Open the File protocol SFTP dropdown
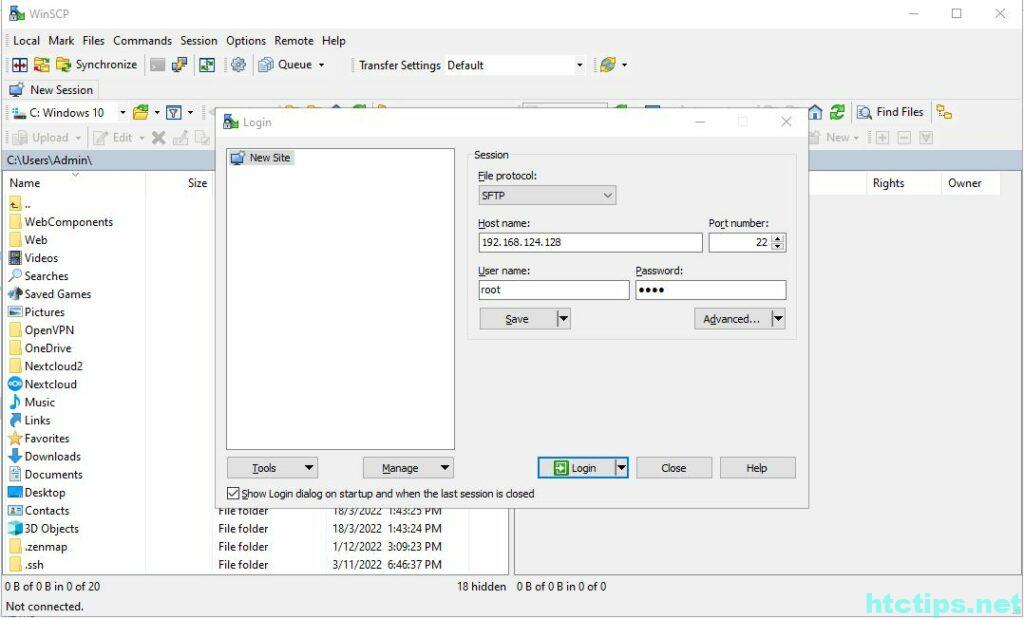 point(547,195)
